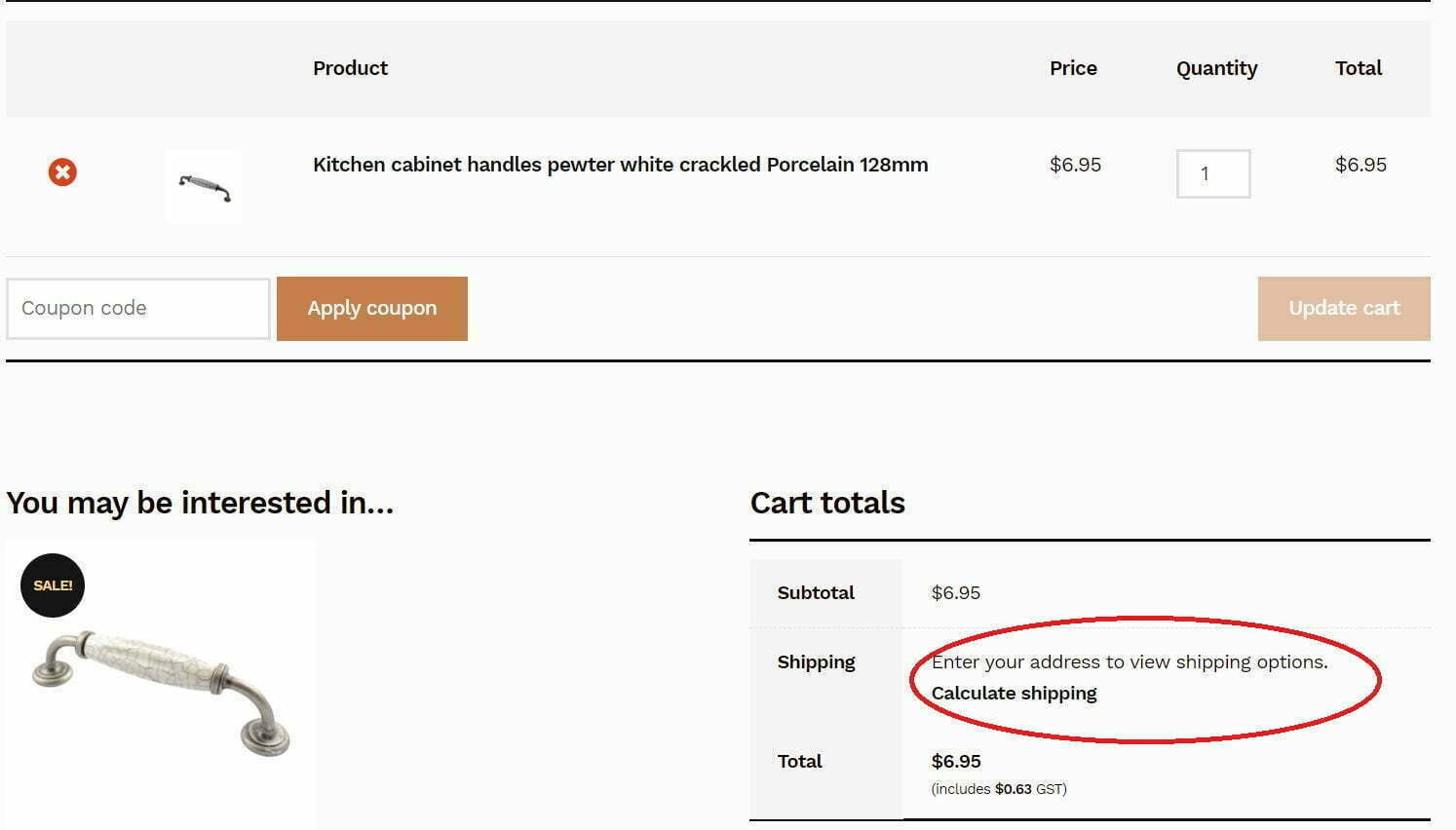The height and width of the screenshot is (830, 1456).
Task: Open the small cart product thumbnail
Action: 204,186
